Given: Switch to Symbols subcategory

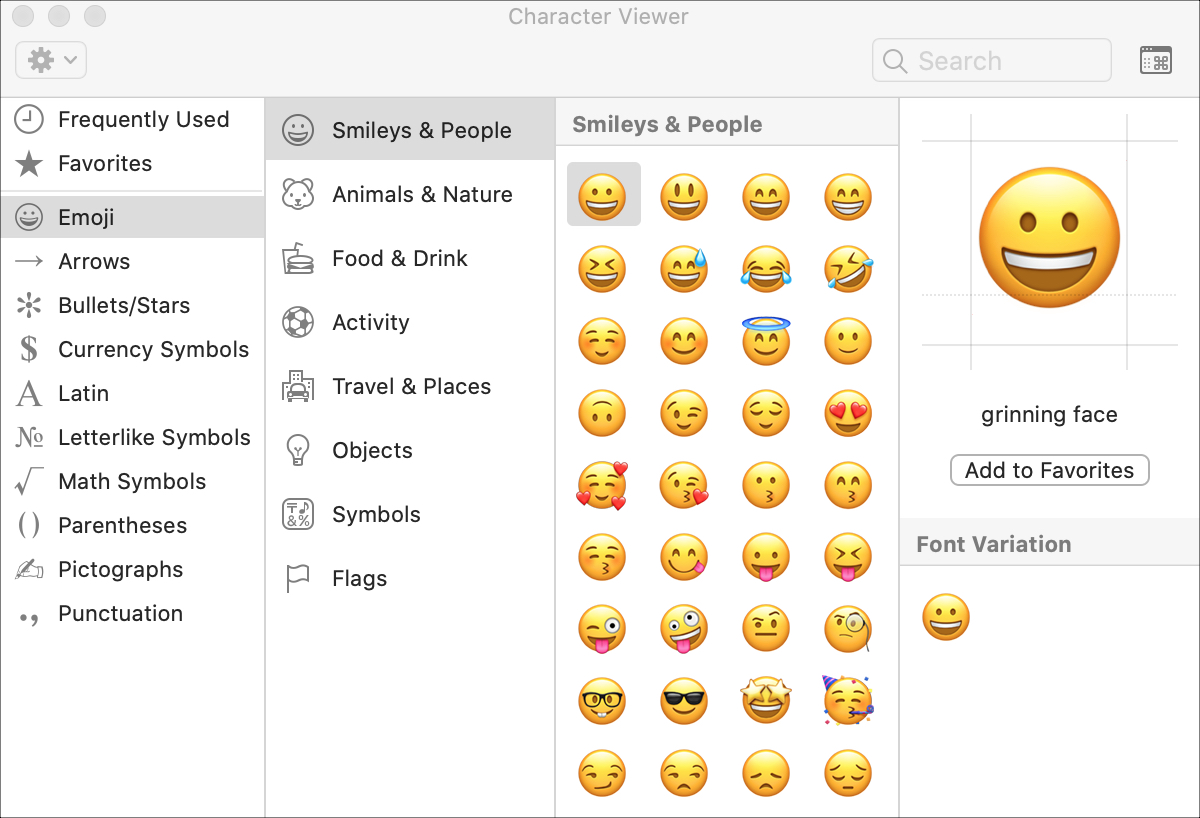Looking at the screenshot, I should point(410,514).
